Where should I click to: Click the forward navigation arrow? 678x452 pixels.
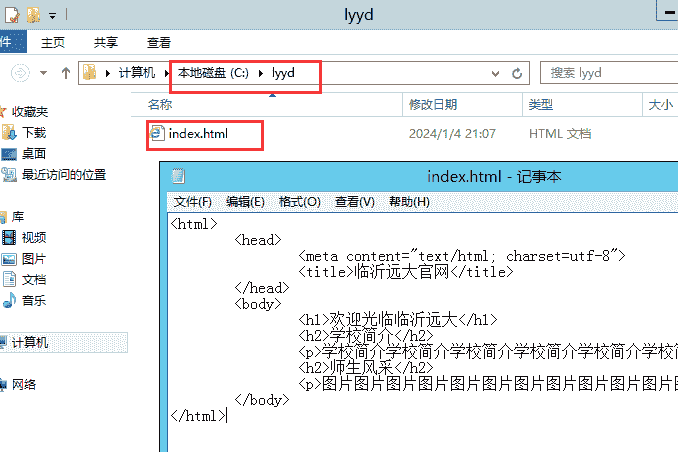[x=20, y=72]
